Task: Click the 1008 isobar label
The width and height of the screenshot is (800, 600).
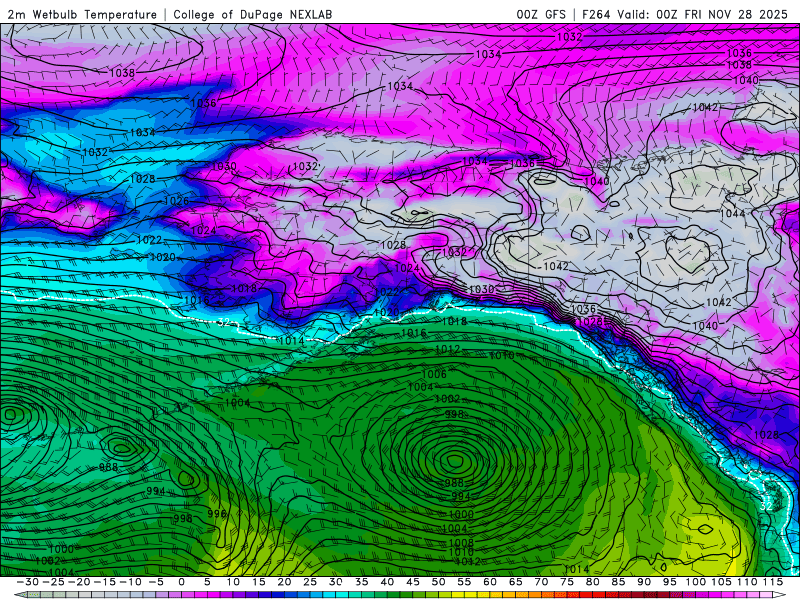Action: click(461, 543)
